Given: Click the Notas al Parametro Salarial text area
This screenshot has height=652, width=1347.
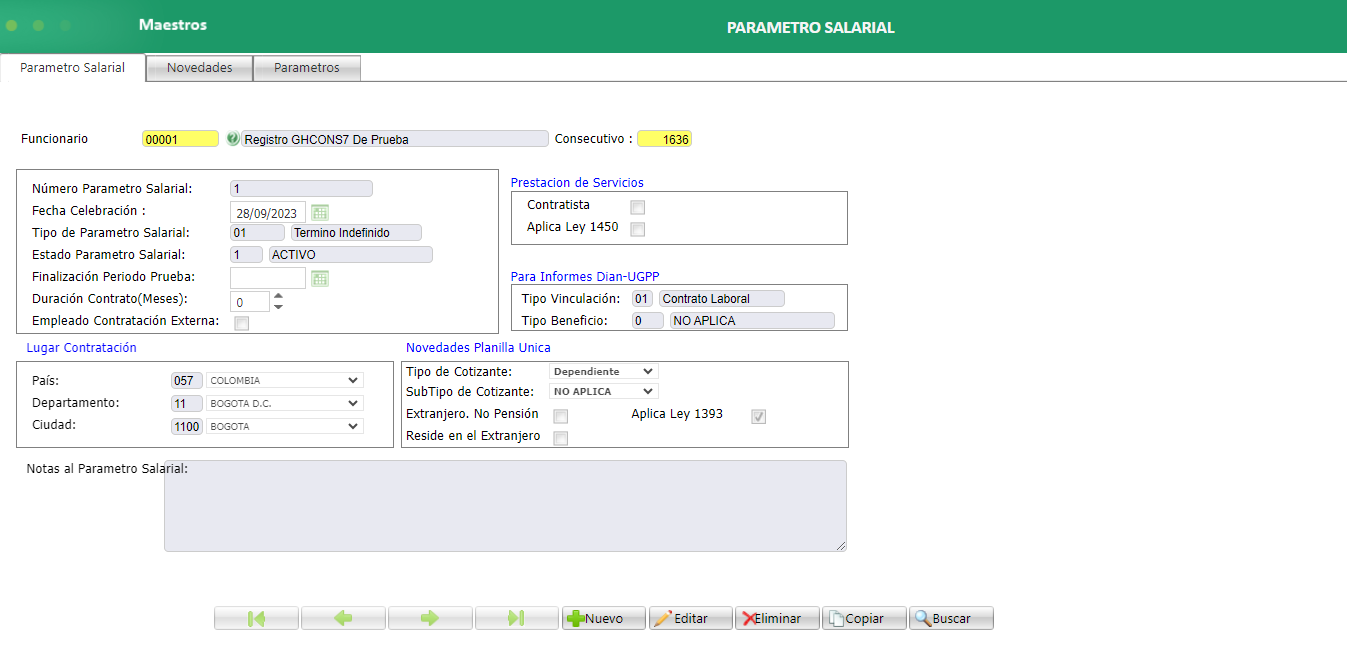Looking at the screenshot, I should (505, 506).
